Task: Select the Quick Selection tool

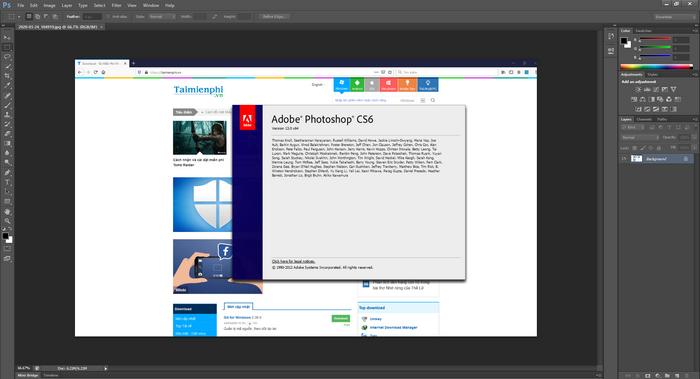Action: [x=7, y=67]
